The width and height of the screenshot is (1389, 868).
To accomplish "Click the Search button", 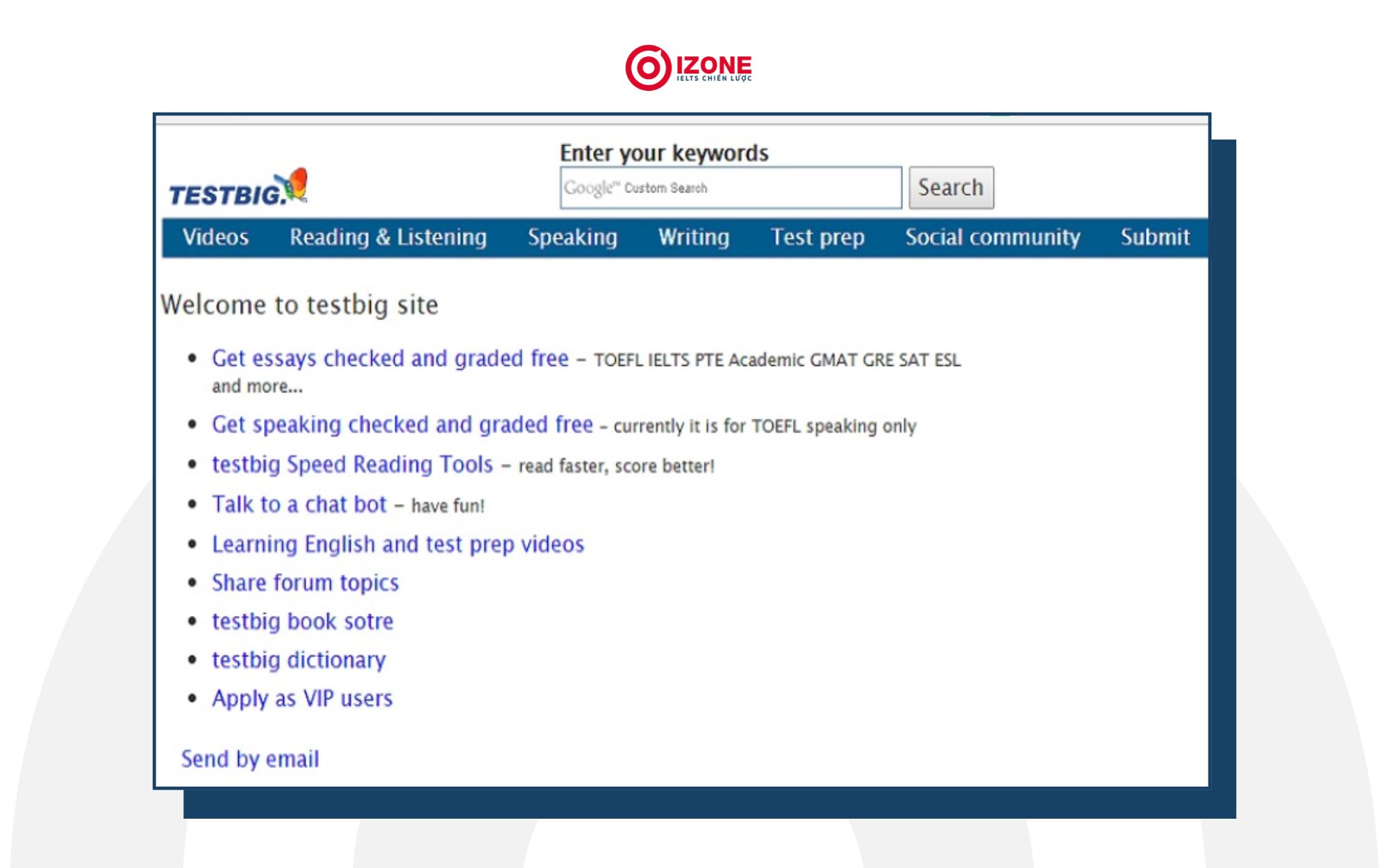I will (951, 187).
